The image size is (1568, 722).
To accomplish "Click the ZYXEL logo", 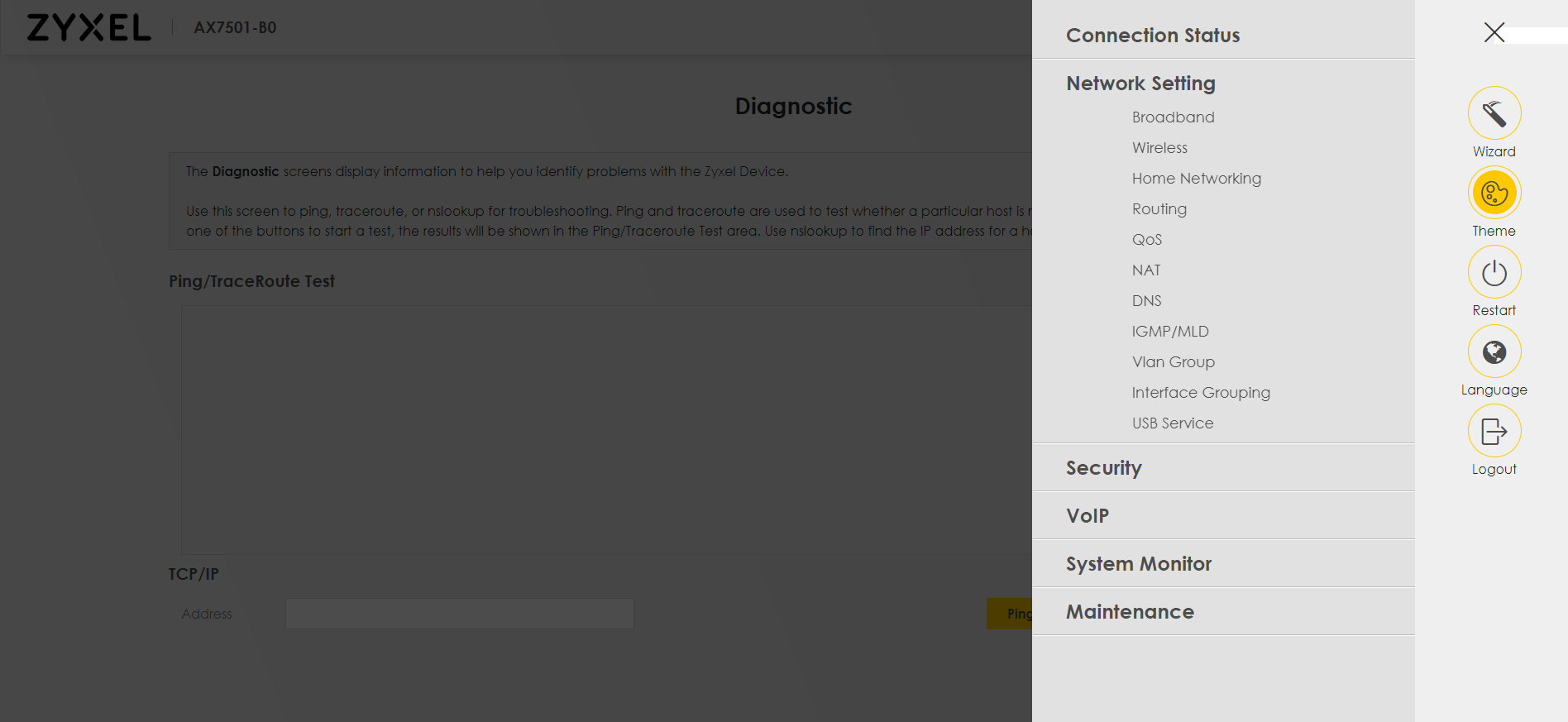I will coord(88,27).
